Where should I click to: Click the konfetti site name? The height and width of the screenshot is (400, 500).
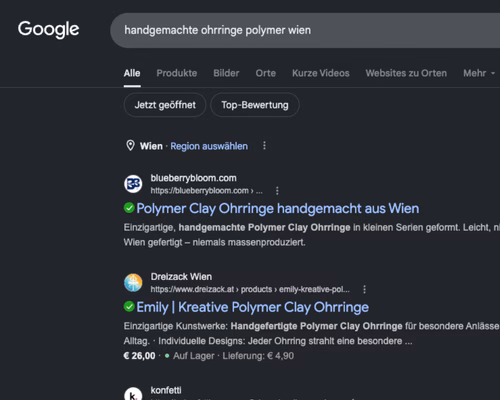[x=166, y=390]
